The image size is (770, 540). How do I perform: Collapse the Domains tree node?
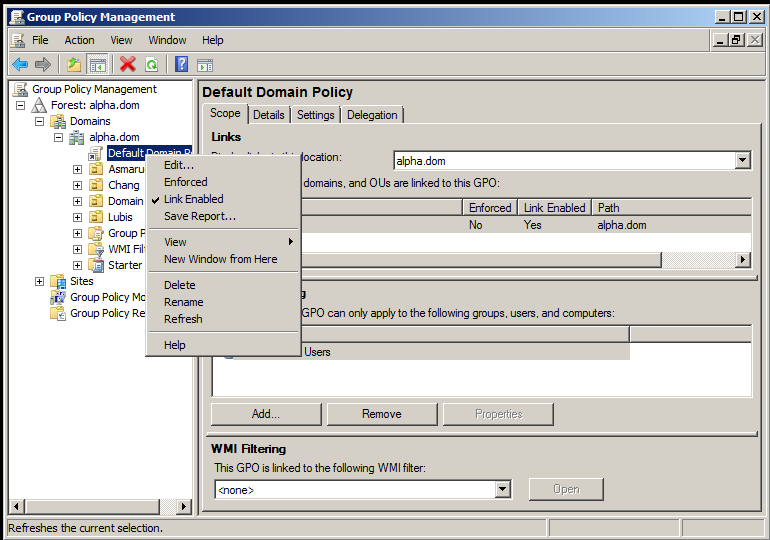coord(39,121)
